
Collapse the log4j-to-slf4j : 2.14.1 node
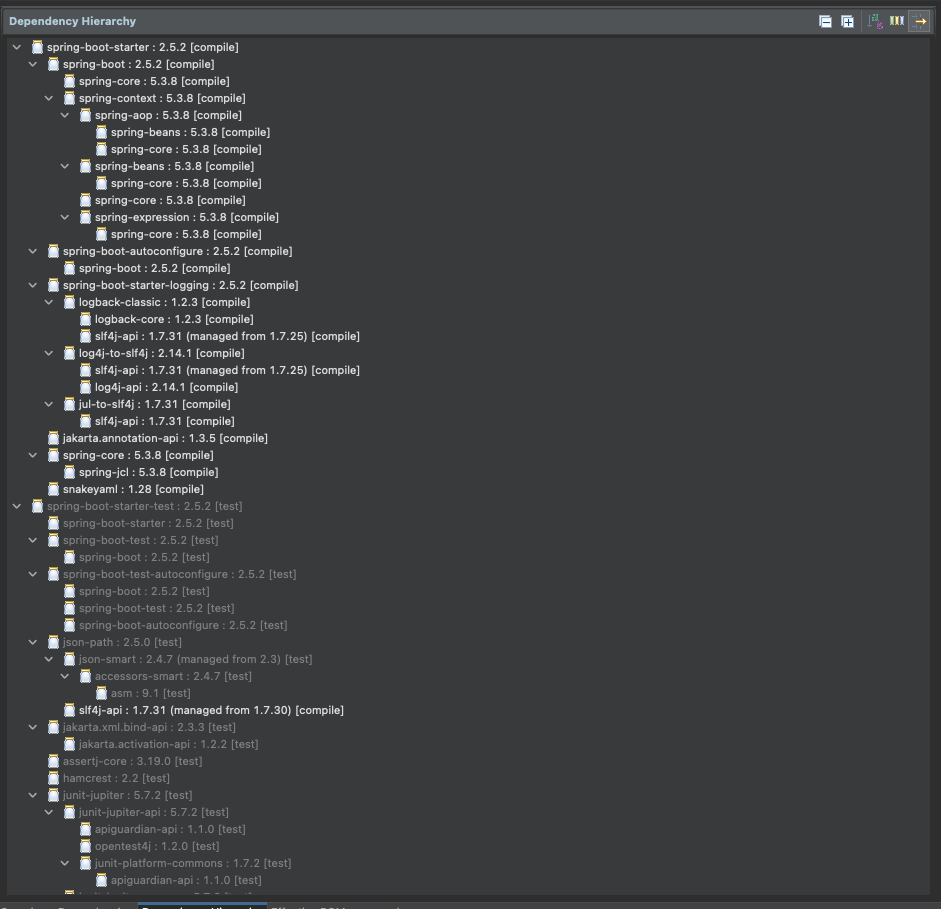[x=49, y=353]
